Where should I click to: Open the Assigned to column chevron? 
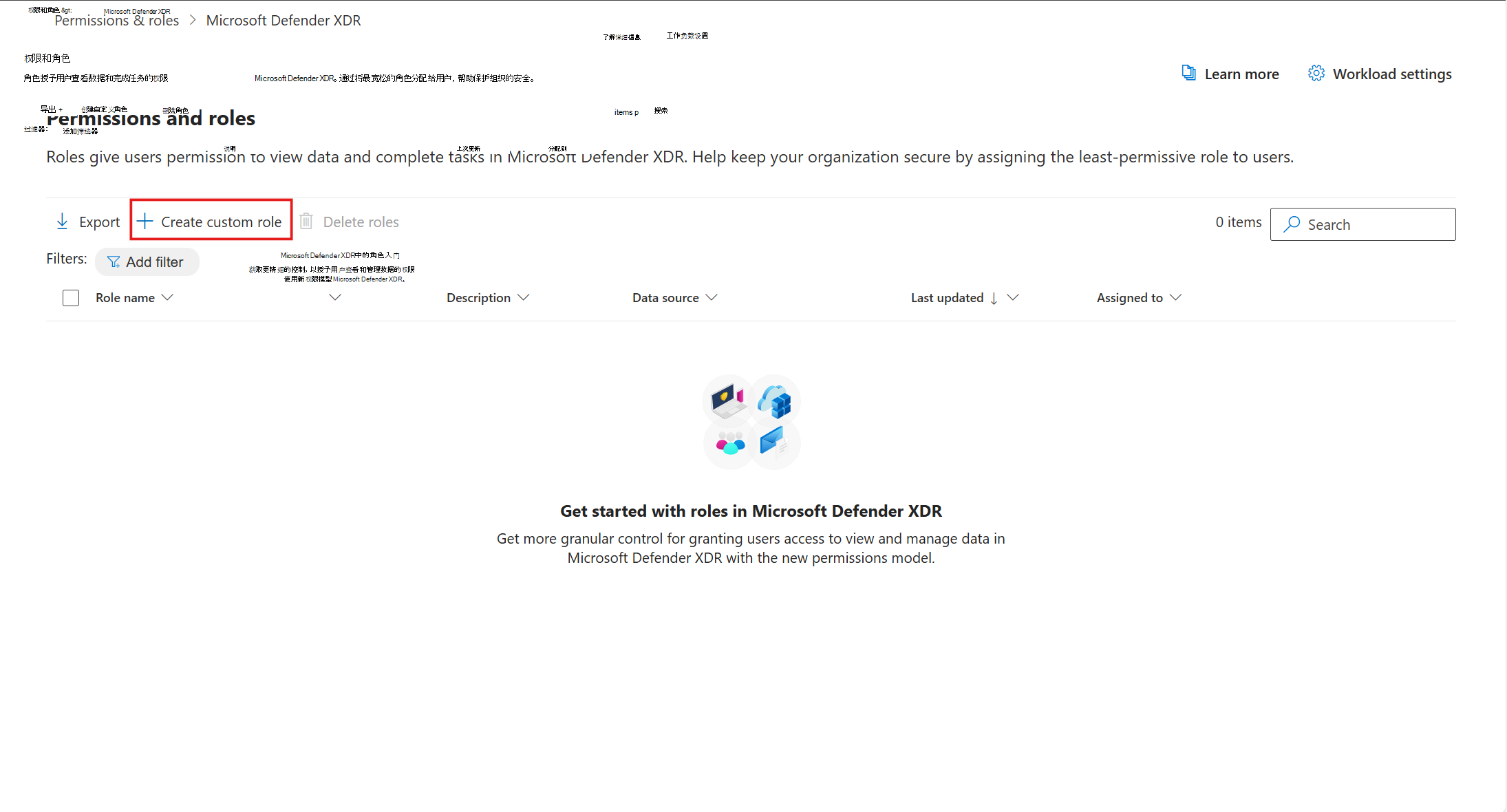point(1176,297)
